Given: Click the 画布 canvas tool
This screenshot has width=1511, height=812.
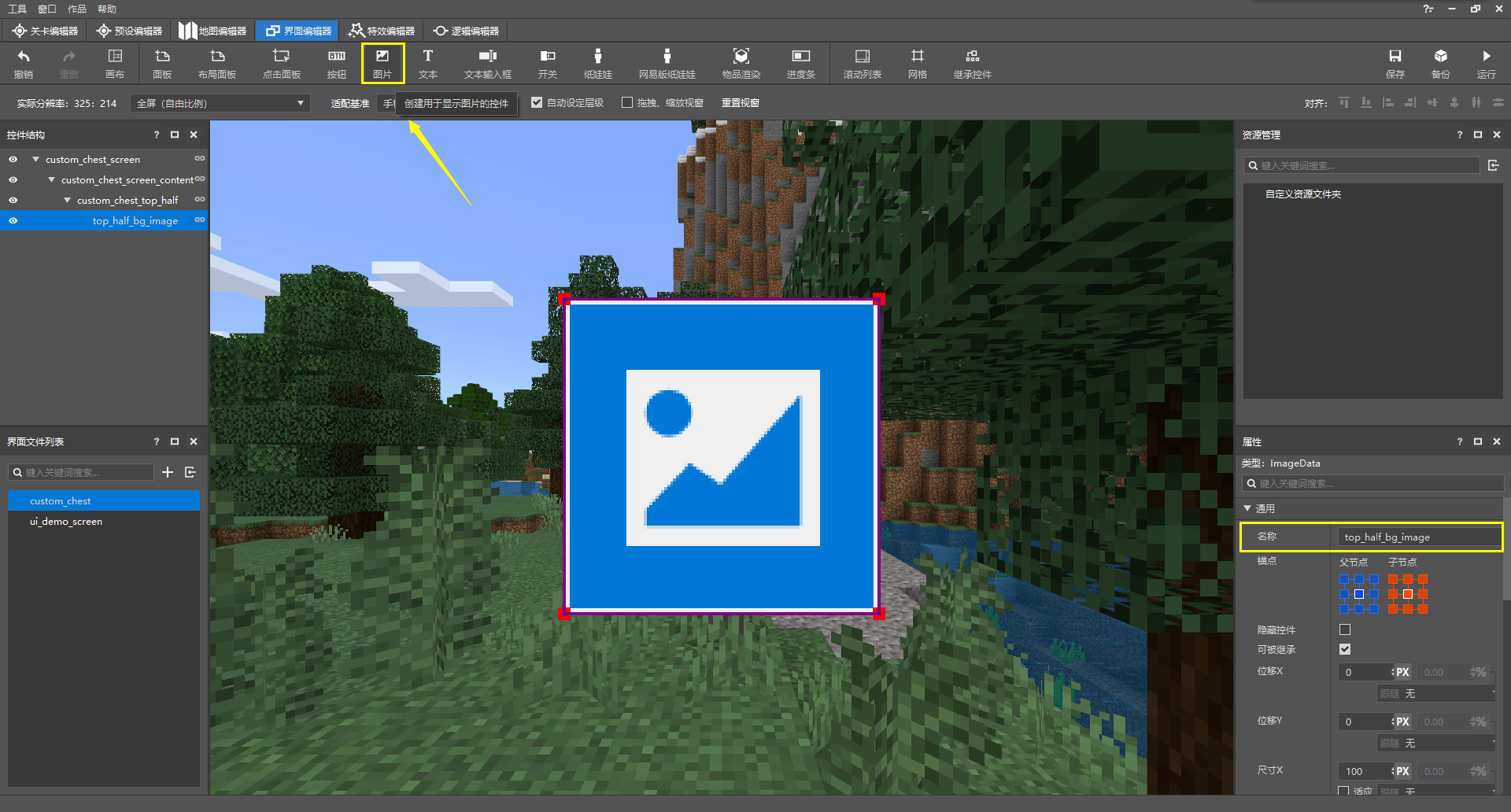Looking at the screenshot, I should coord(115,64).
